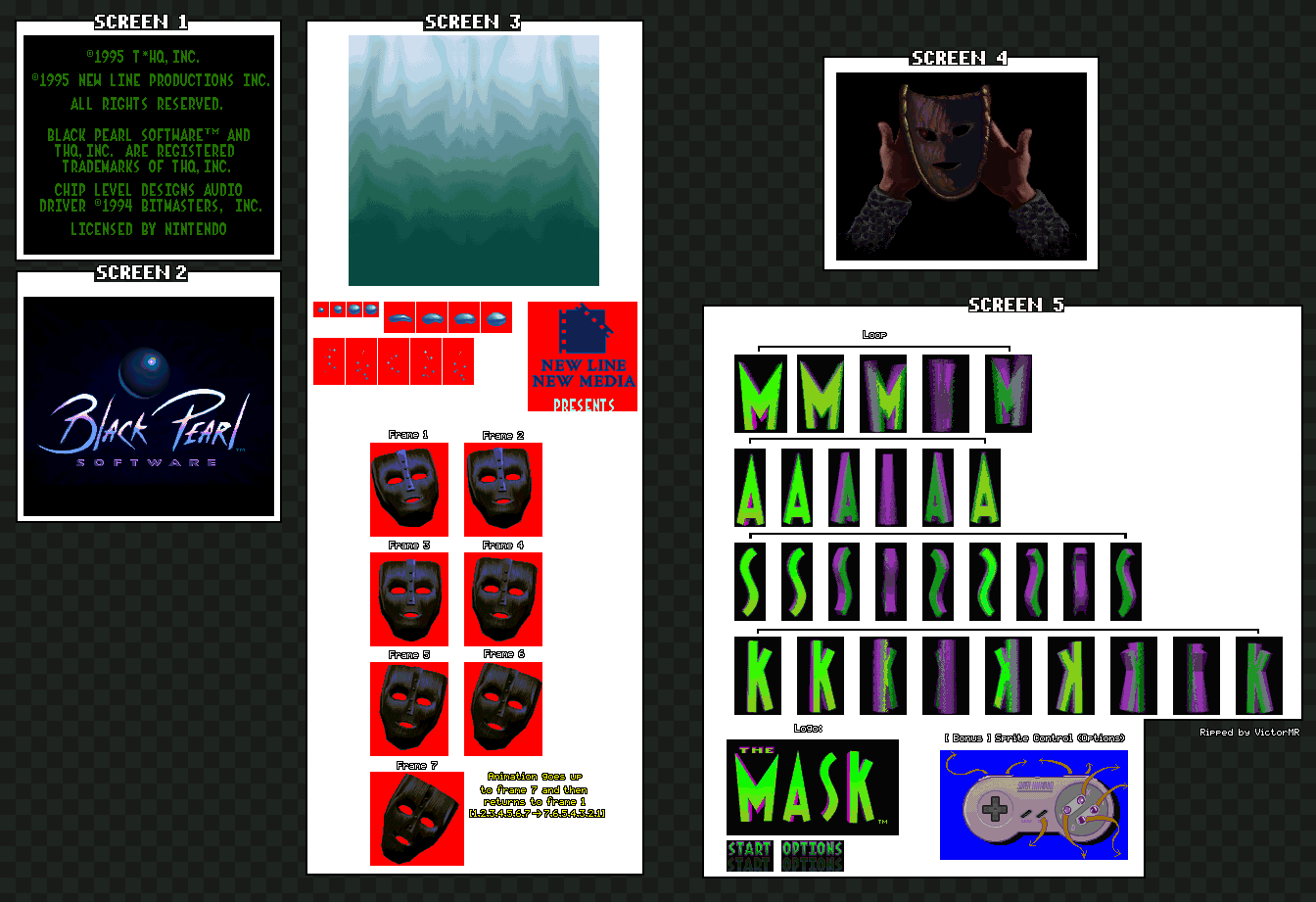Select the mask sprite under Frame 4
Screen dimensions: 1316x902
502,598
